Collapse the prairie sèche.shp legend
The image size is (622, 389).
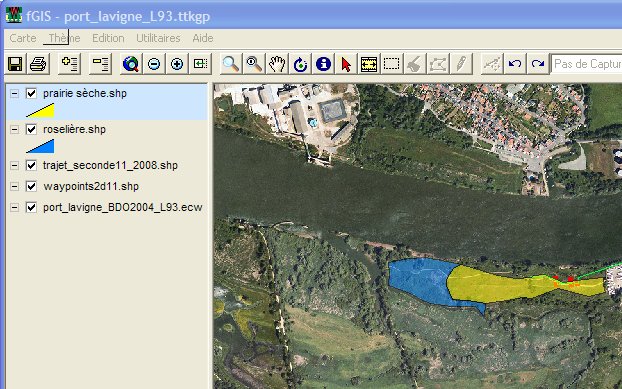click(x=14, y=94)
